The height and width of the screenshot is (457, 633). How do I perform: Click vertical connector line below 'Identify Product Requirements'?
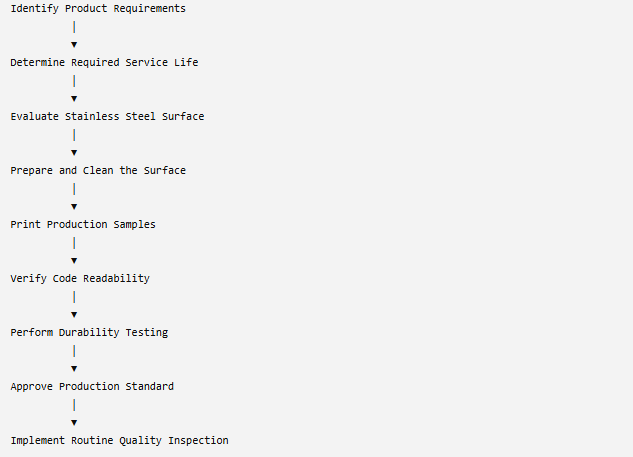point(74,27)
